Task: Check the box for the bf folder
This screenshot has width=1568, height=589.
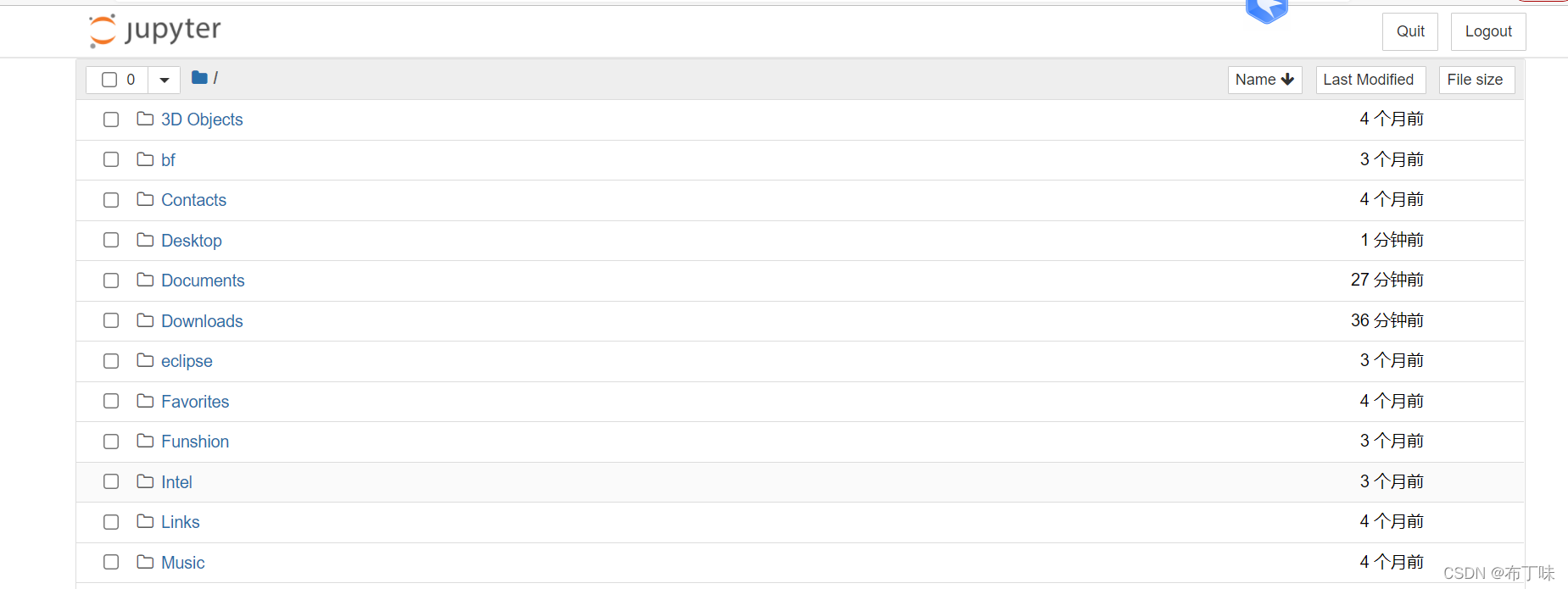Action: (111, 159)
